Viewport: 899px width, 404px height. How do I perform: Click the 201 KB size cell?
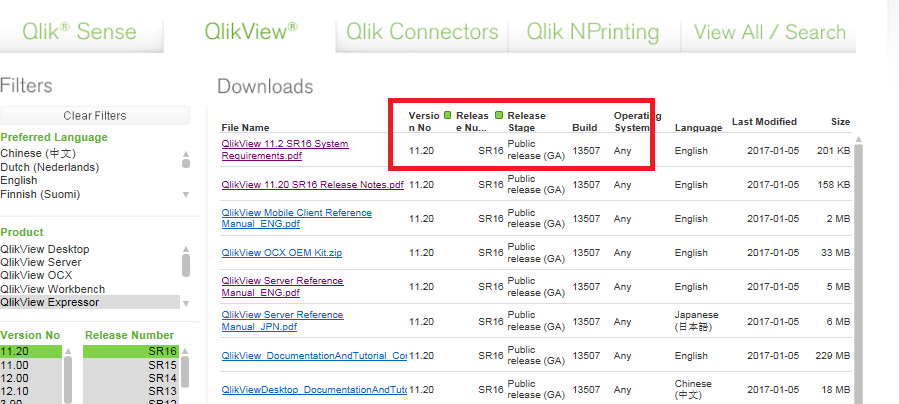(x=833, y=151)
